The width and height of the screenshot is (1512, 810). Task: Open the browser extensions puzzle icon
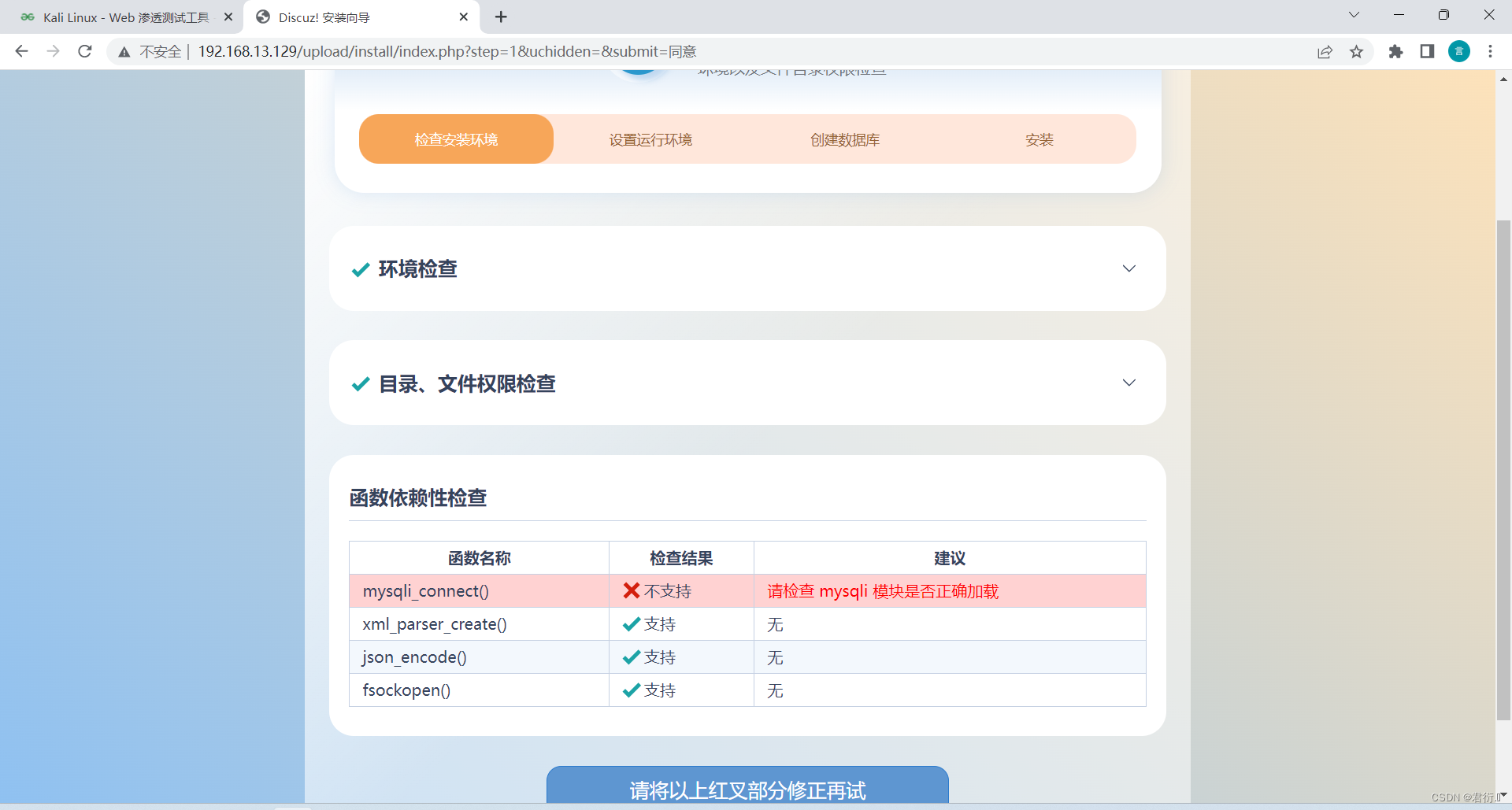(x=1395, y=52)
